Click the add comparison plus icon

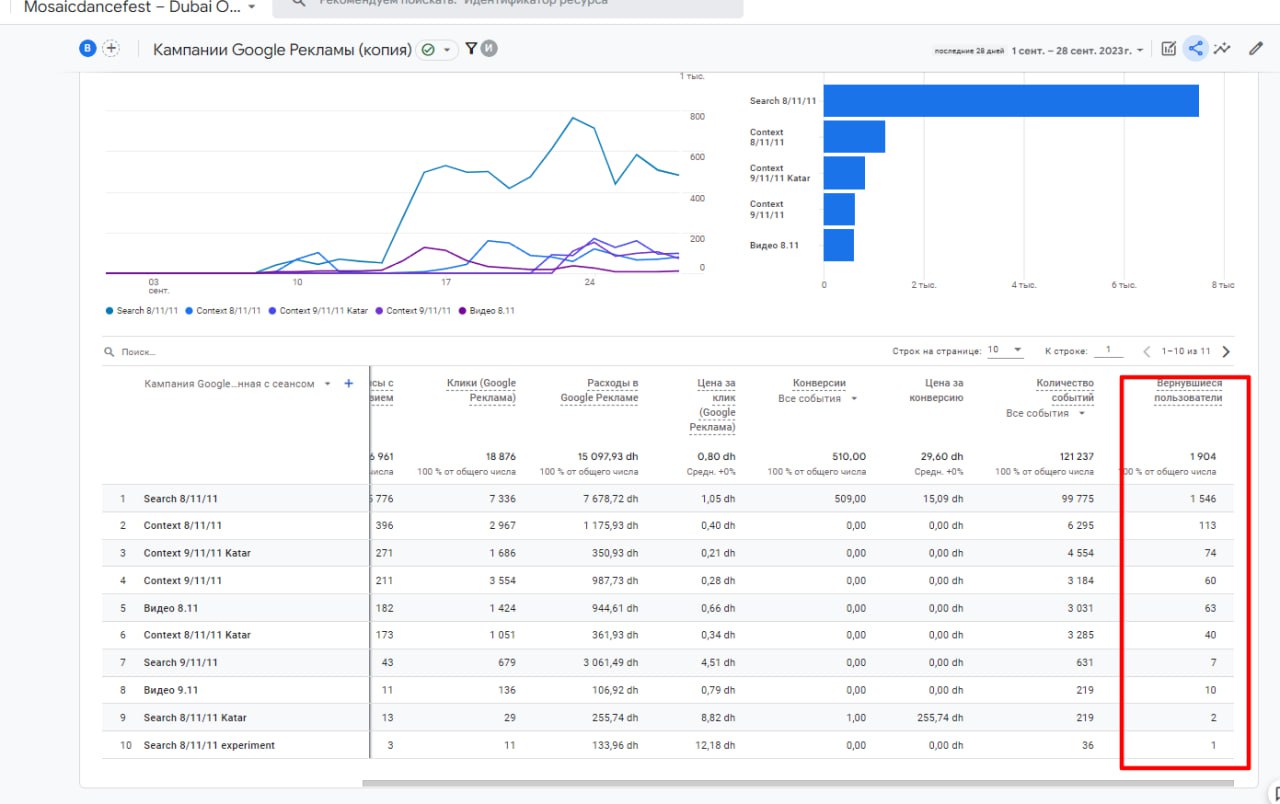coord(111,49)
